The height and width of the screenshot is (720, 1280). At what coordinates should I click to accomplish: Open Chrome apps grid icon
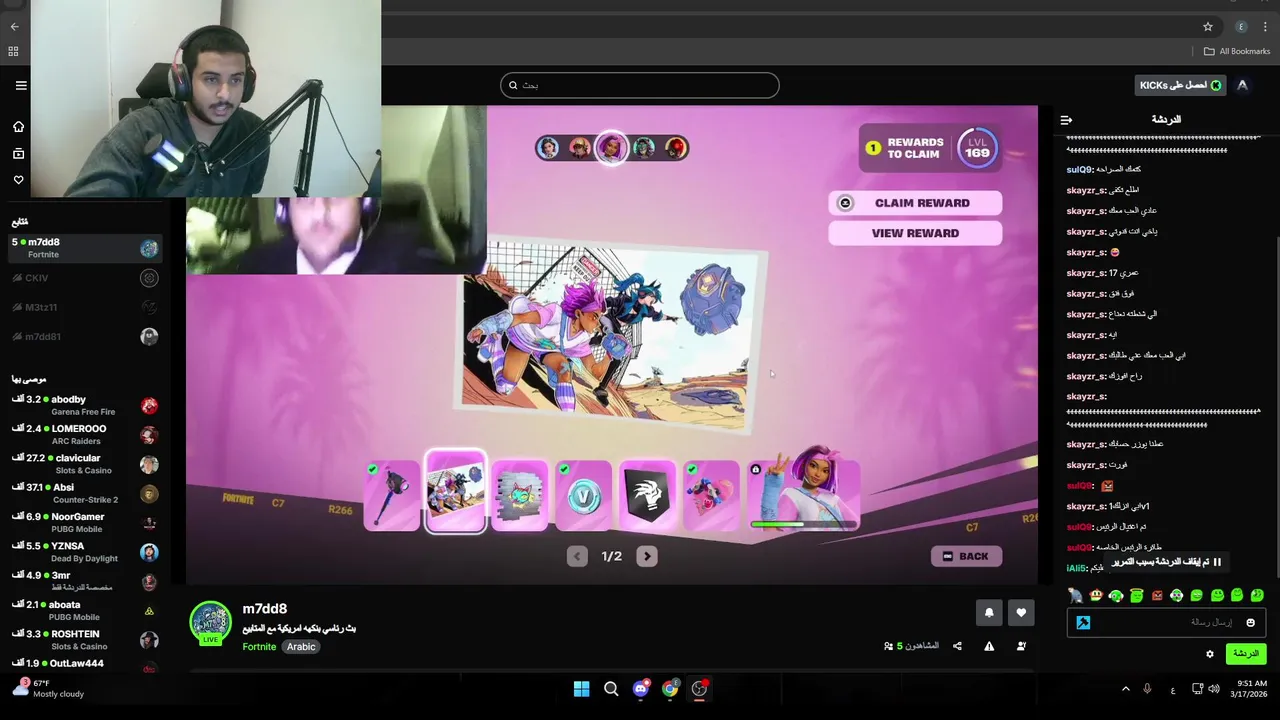tap(13, 51)
